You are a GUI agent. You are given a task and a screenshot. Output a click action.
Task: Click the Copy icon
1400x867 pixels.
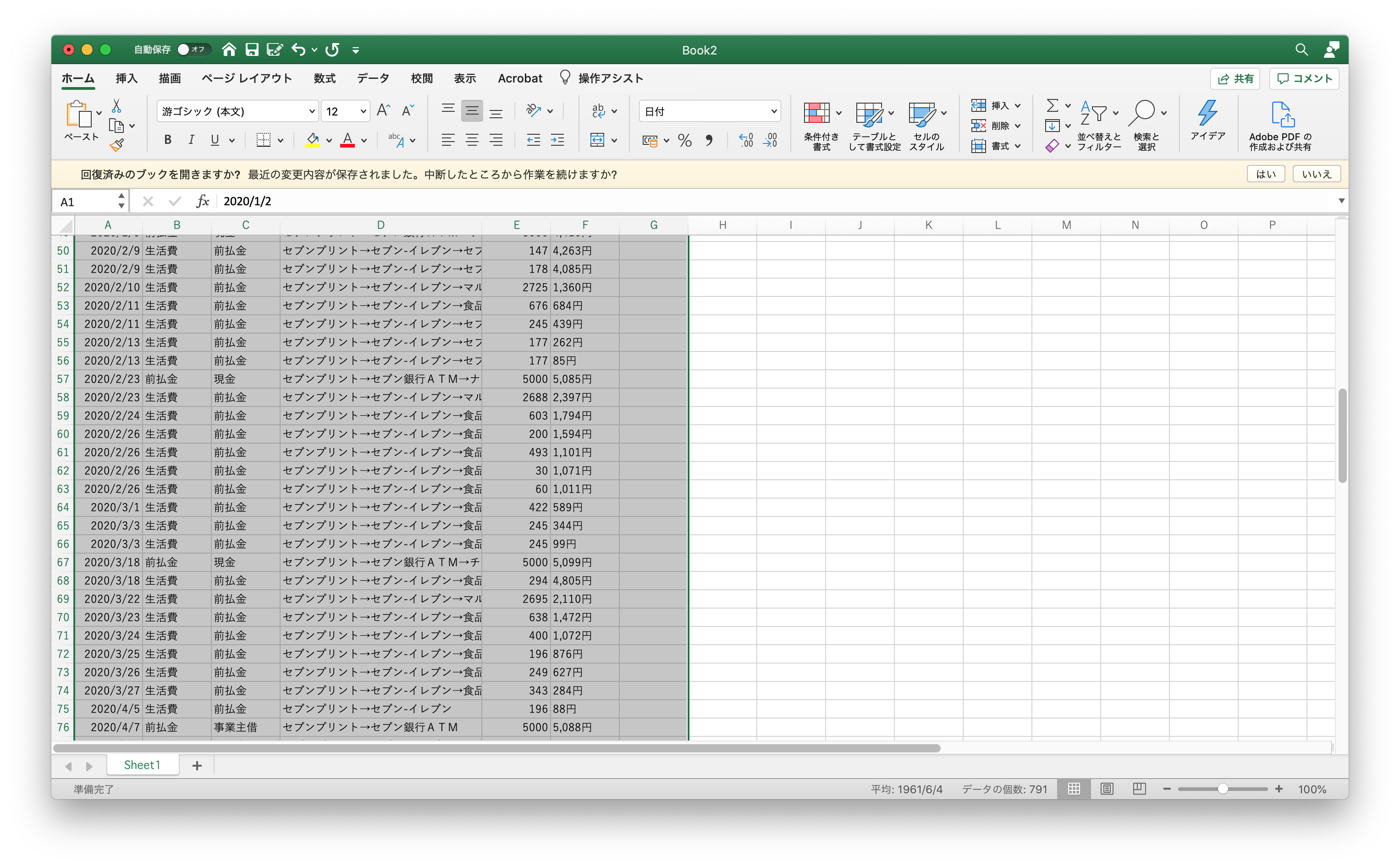116,126
